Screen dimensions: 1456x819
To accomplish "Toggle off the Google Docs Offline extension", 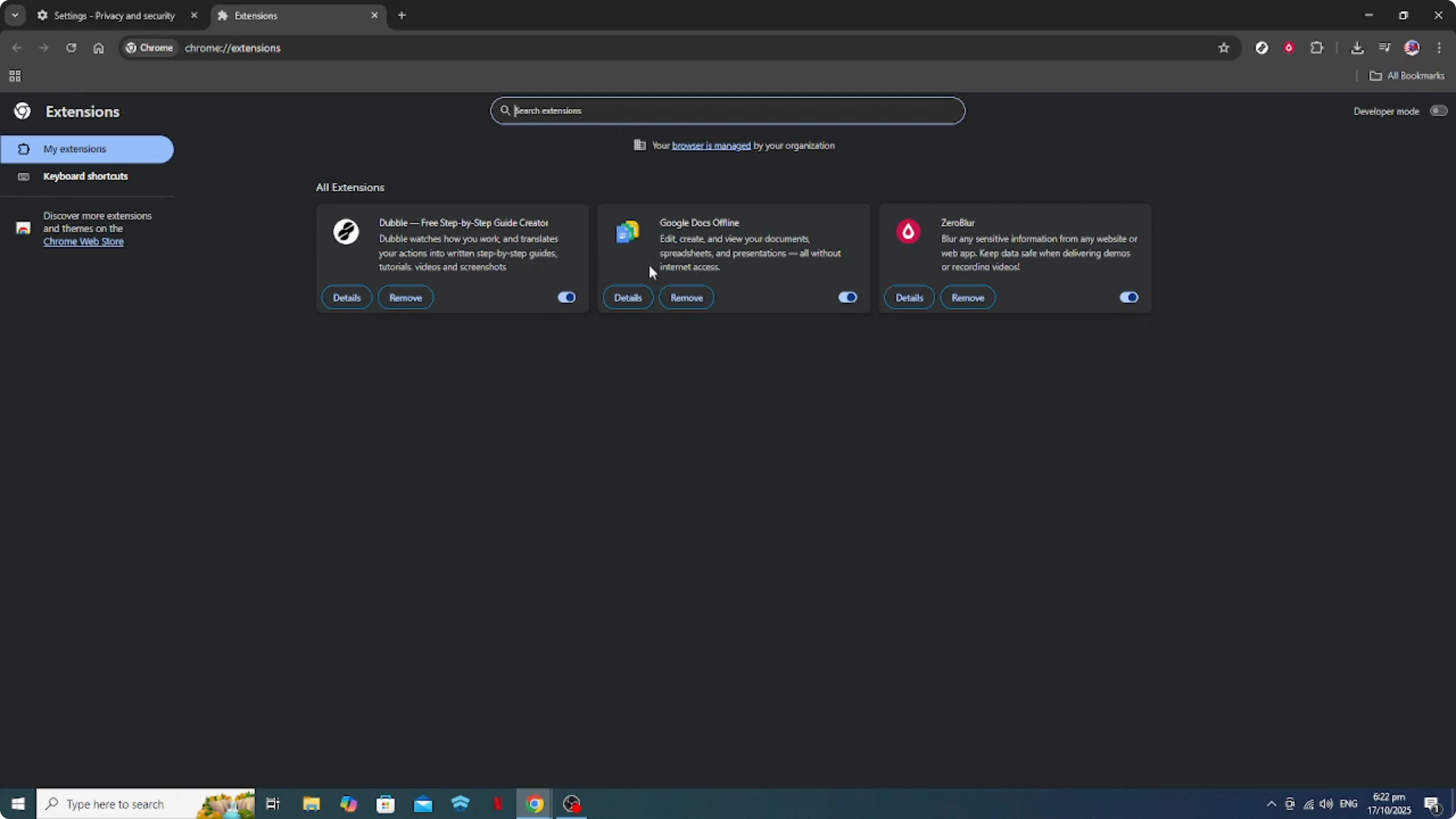I will 847,297.
